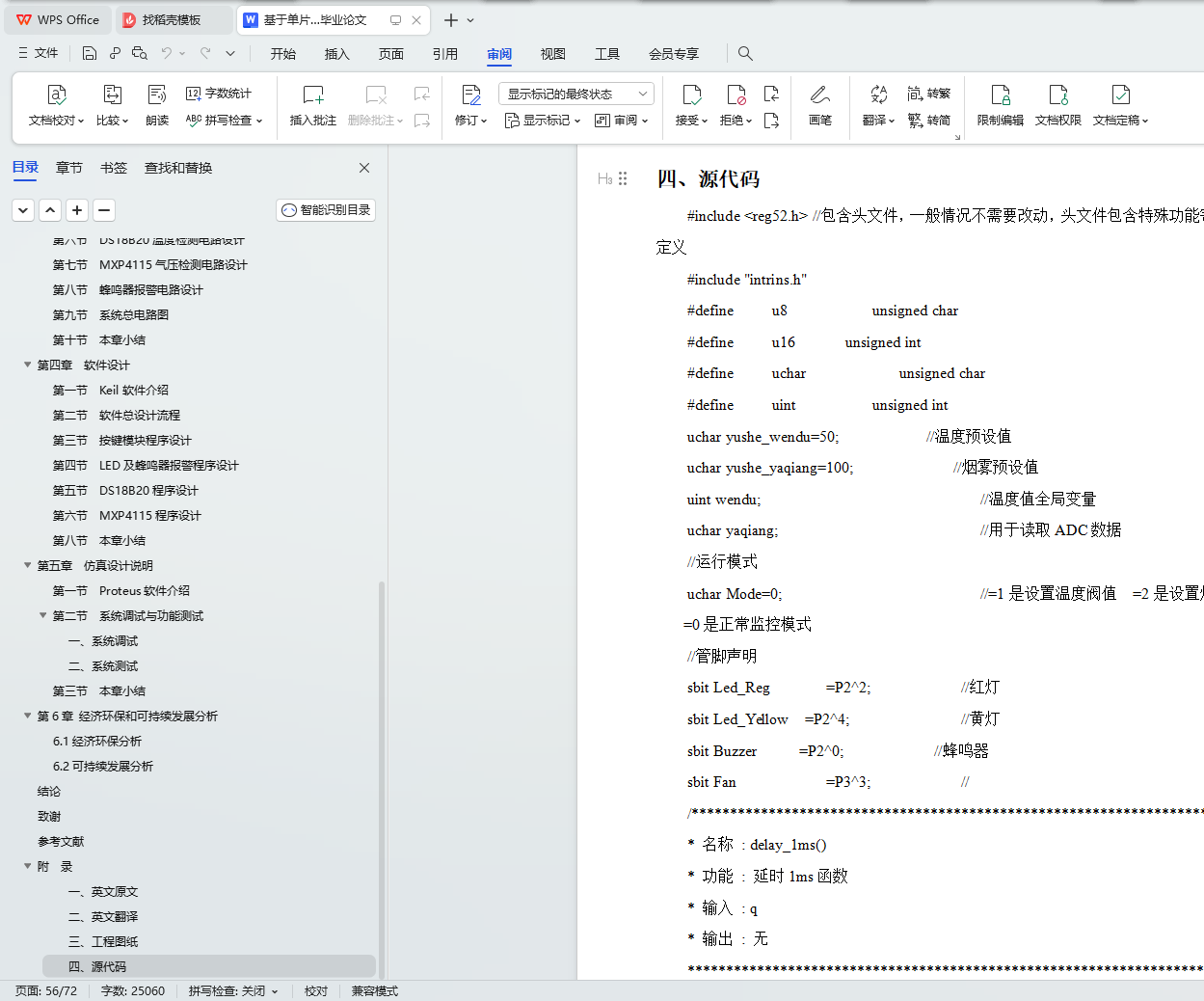Viewport: 1204px width, 1001px height.
Task: Click the save document icon
Action: pyautogui.click(x=90, y=53)
